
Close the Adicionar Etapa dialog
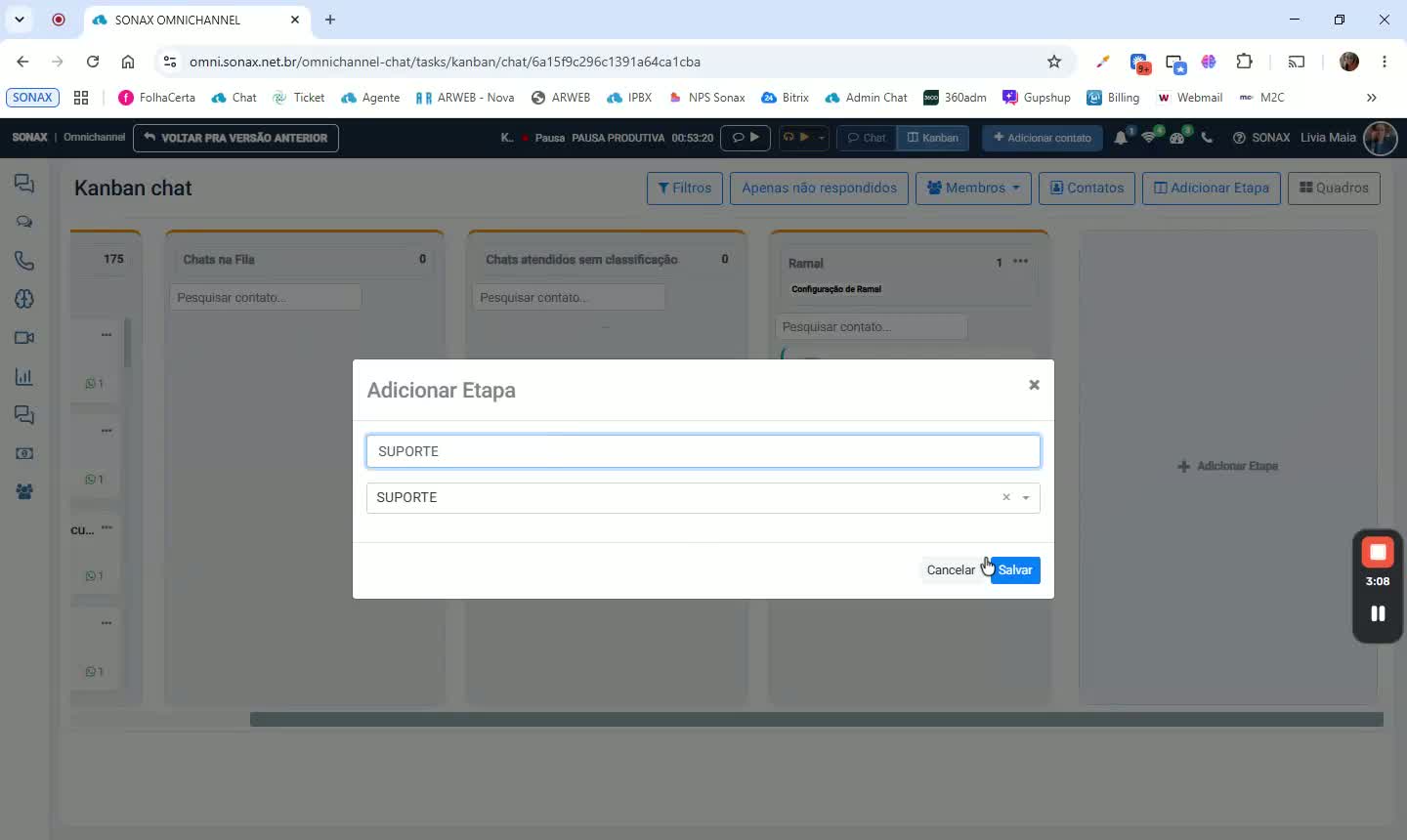[x=1034, y=385]
